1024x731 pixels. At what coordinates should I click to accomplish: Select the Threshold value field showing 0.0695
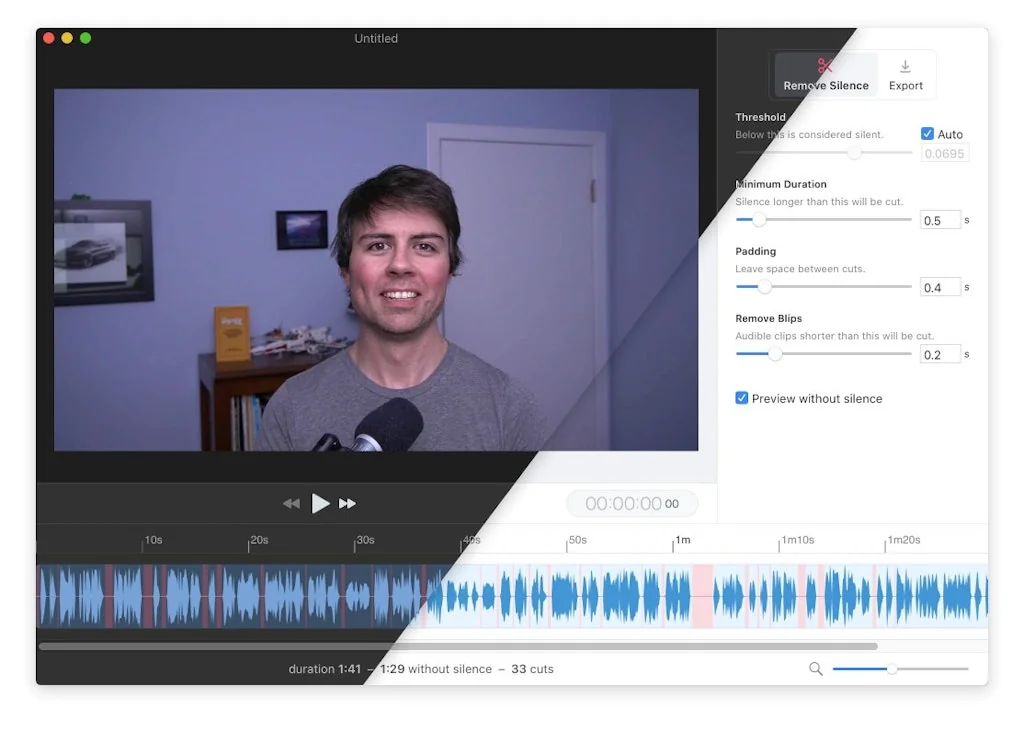click(x=944, y=153)
